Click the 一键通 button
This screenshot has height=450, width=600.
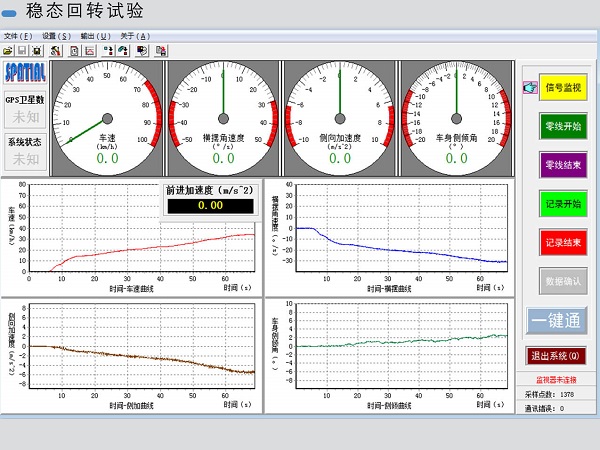[559, 319]
